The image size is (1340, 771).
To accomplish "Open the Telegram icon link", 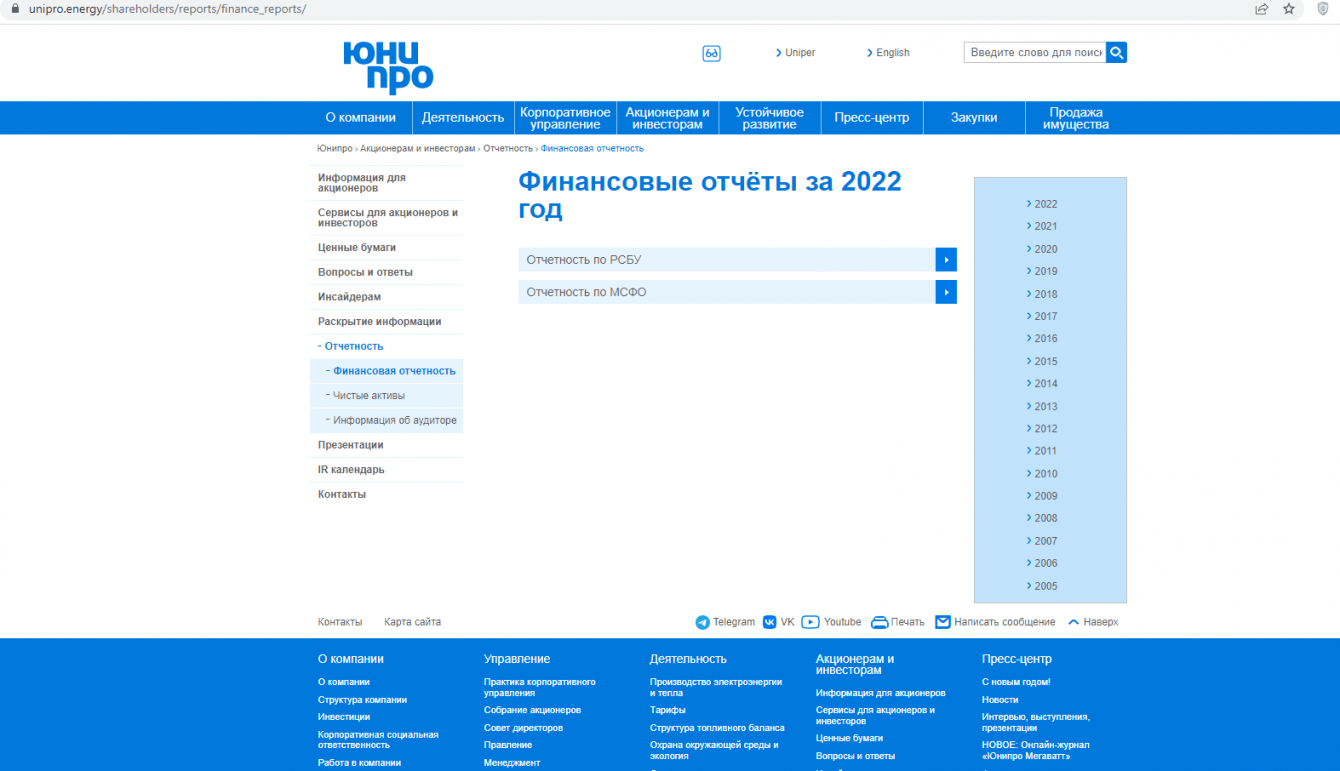I will 702,622.
